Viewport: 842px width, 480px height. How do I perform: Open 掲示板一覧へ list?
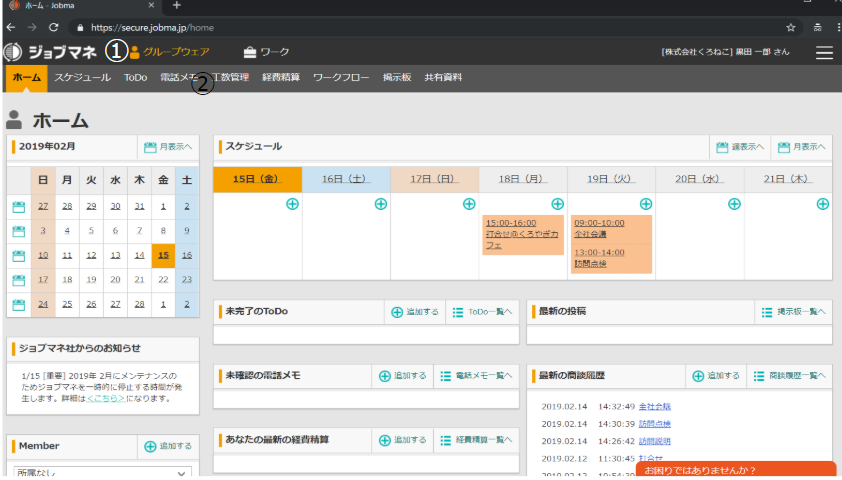[x=794, y=312]
